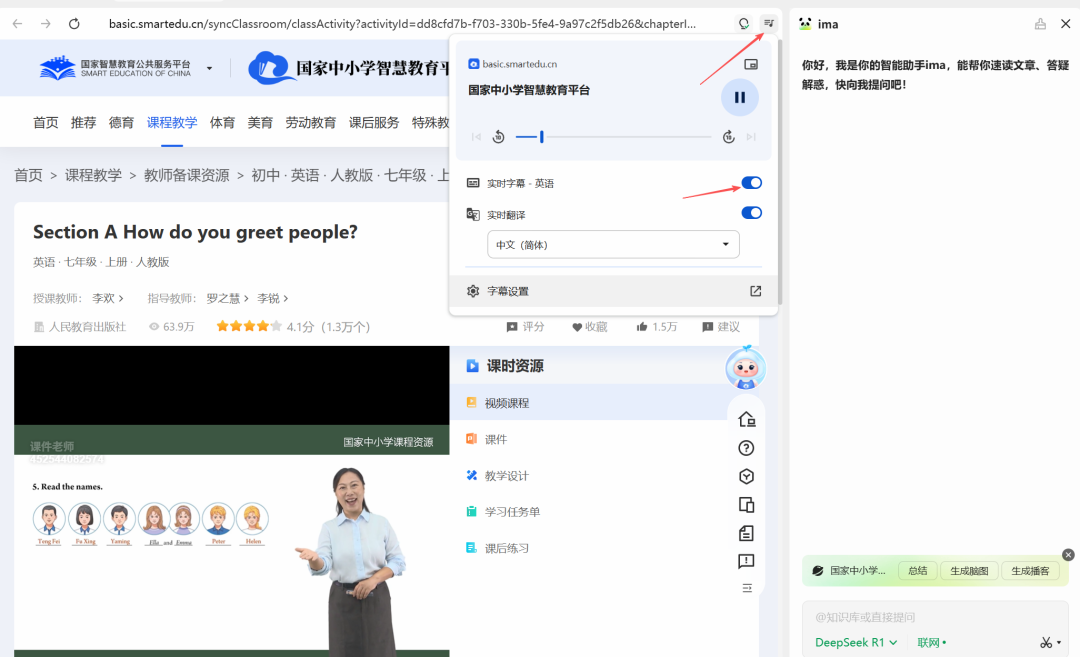Open 课后练习 in the resource panel
Screen dimensions: 1080x657
[510, 546]
